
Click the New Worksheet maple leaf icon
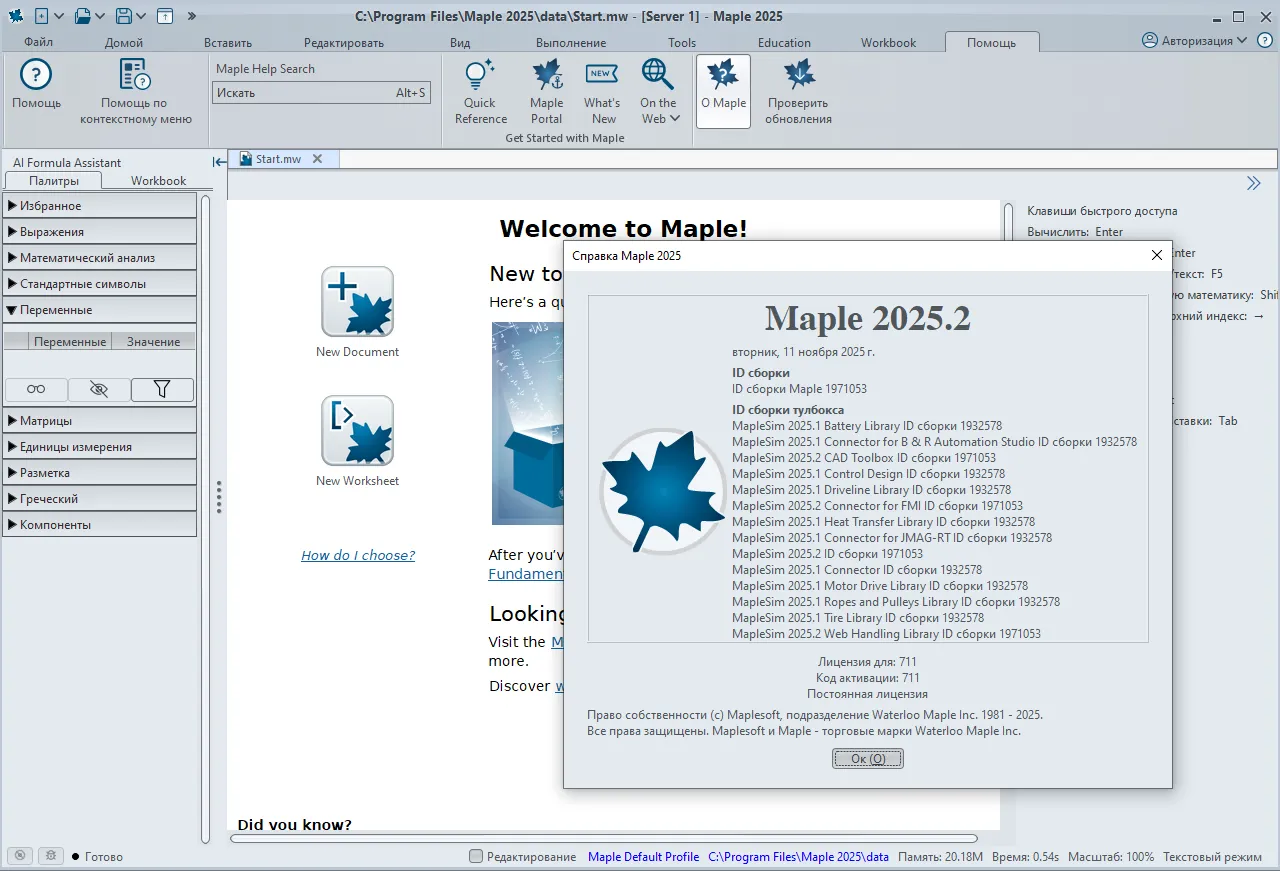357,431
